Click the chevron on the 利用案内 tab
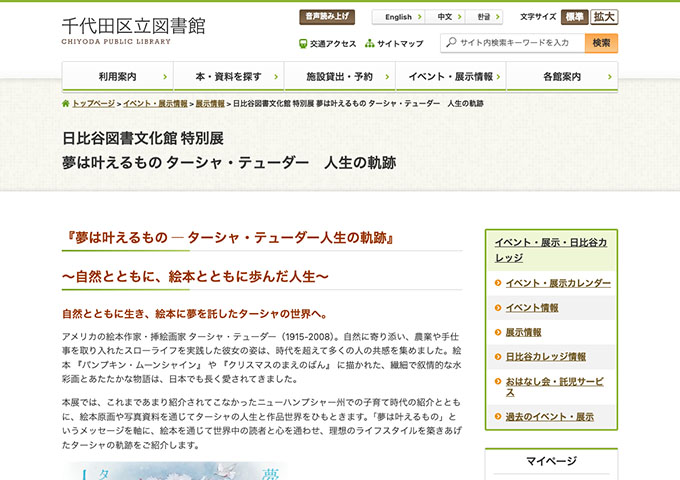This screenshot has height=480, width=680. pyautogui.click(x=165, y=77)
